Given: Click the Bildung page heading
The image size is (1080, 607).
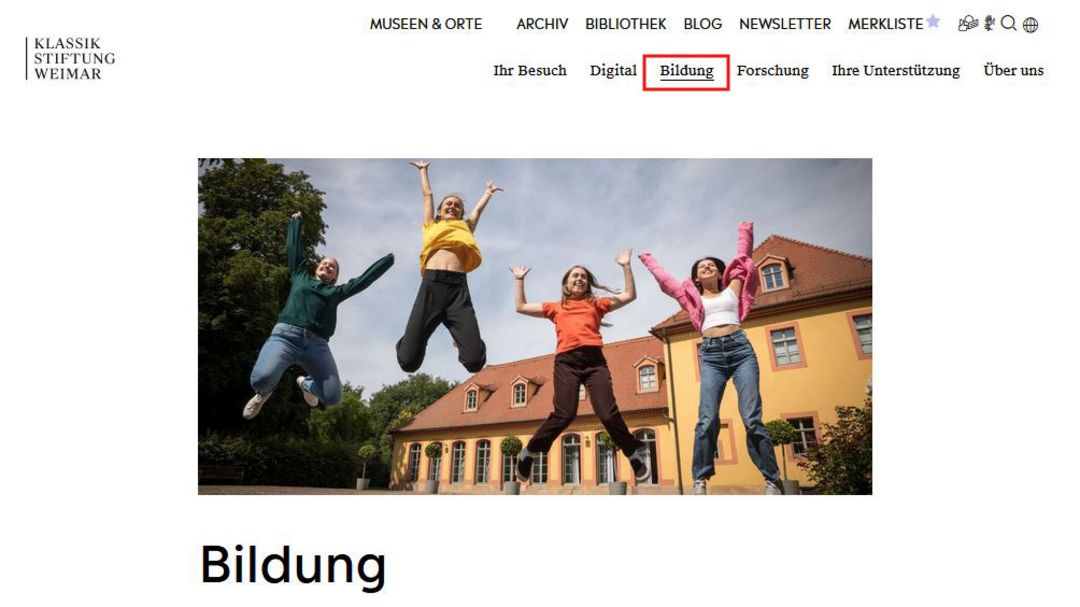Looking at the screenshot, I should point(293,564).
